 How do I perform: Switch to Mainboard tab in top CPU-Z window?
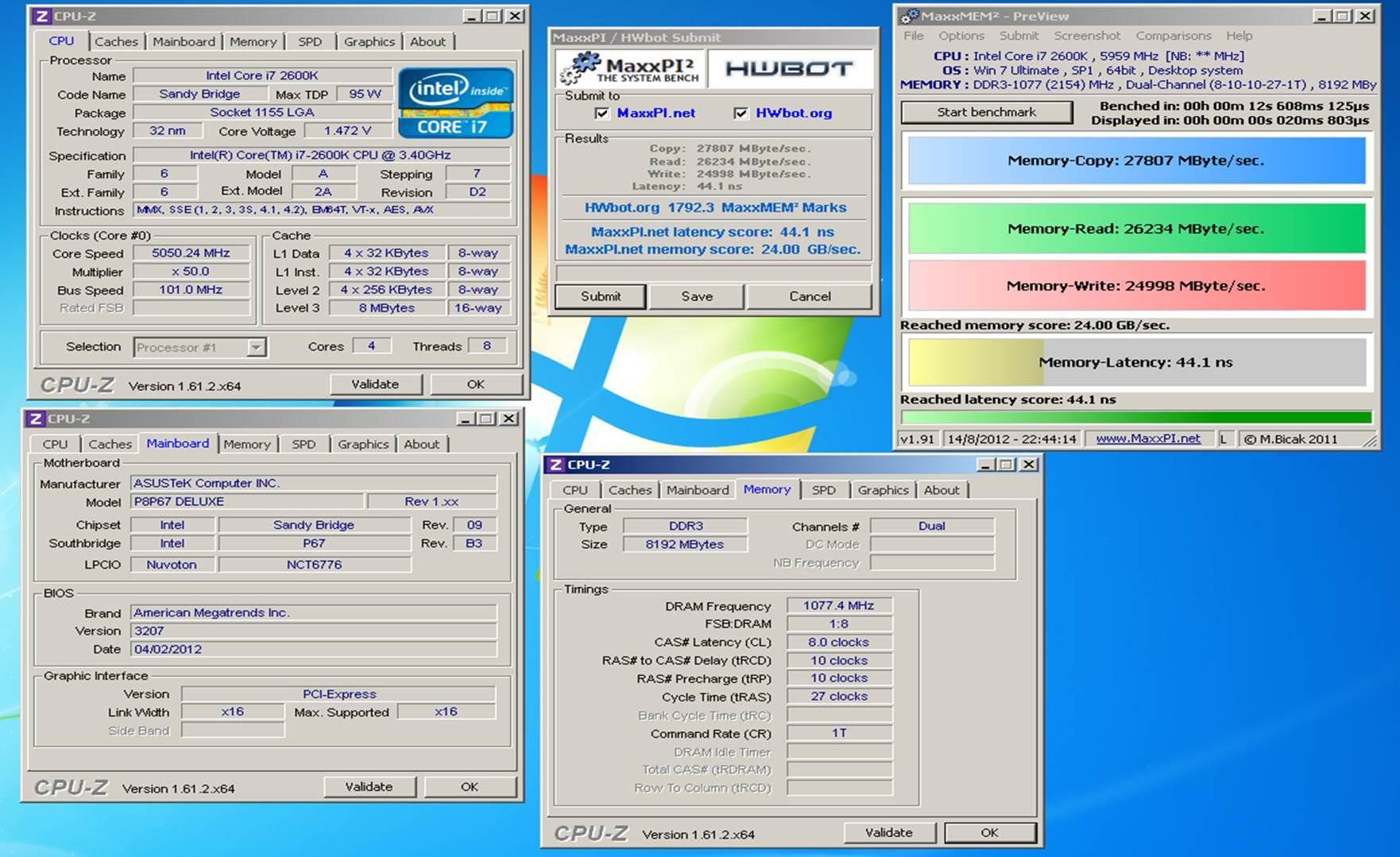184,41
